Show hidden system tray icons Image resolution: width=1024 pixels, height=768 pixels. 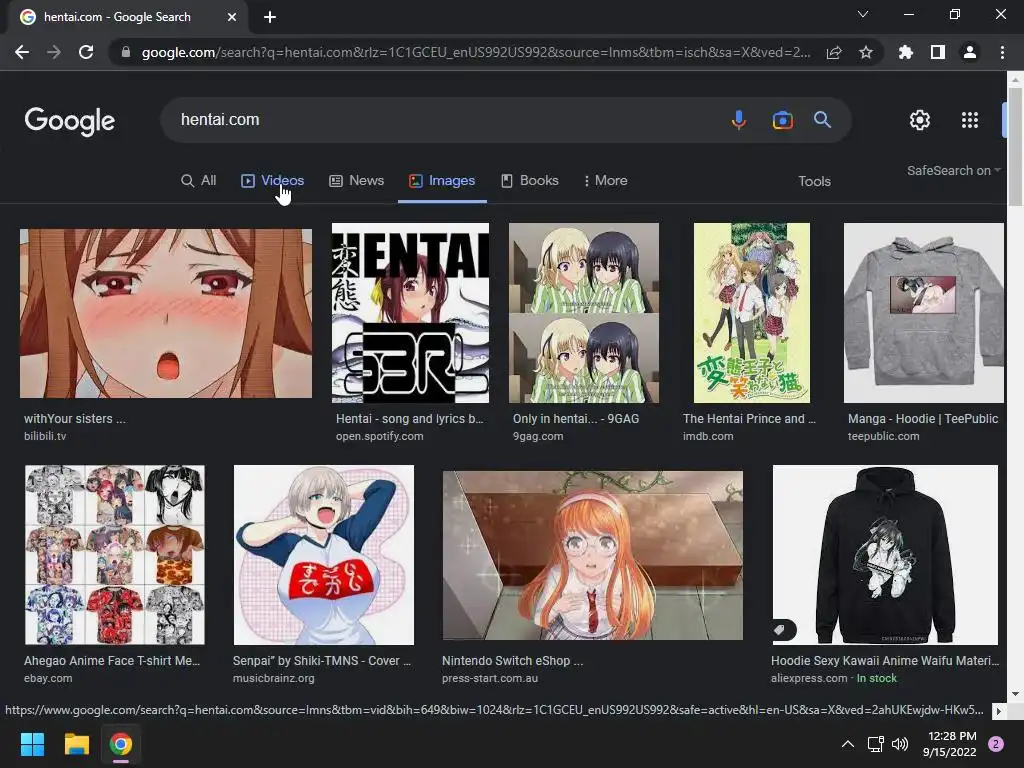(848, 744)
